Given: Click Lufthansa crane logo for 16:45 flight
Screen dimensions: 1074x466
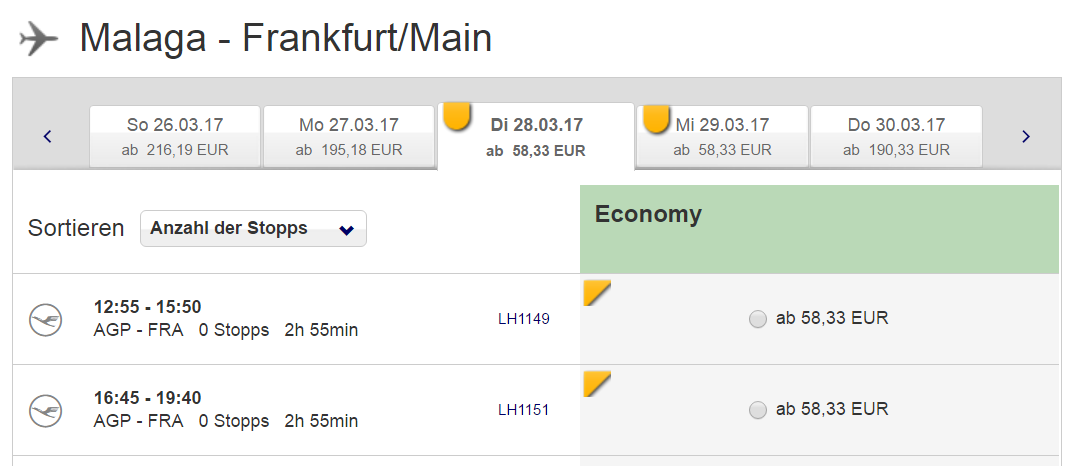Looking at the screenshot, I should (46, 410).
